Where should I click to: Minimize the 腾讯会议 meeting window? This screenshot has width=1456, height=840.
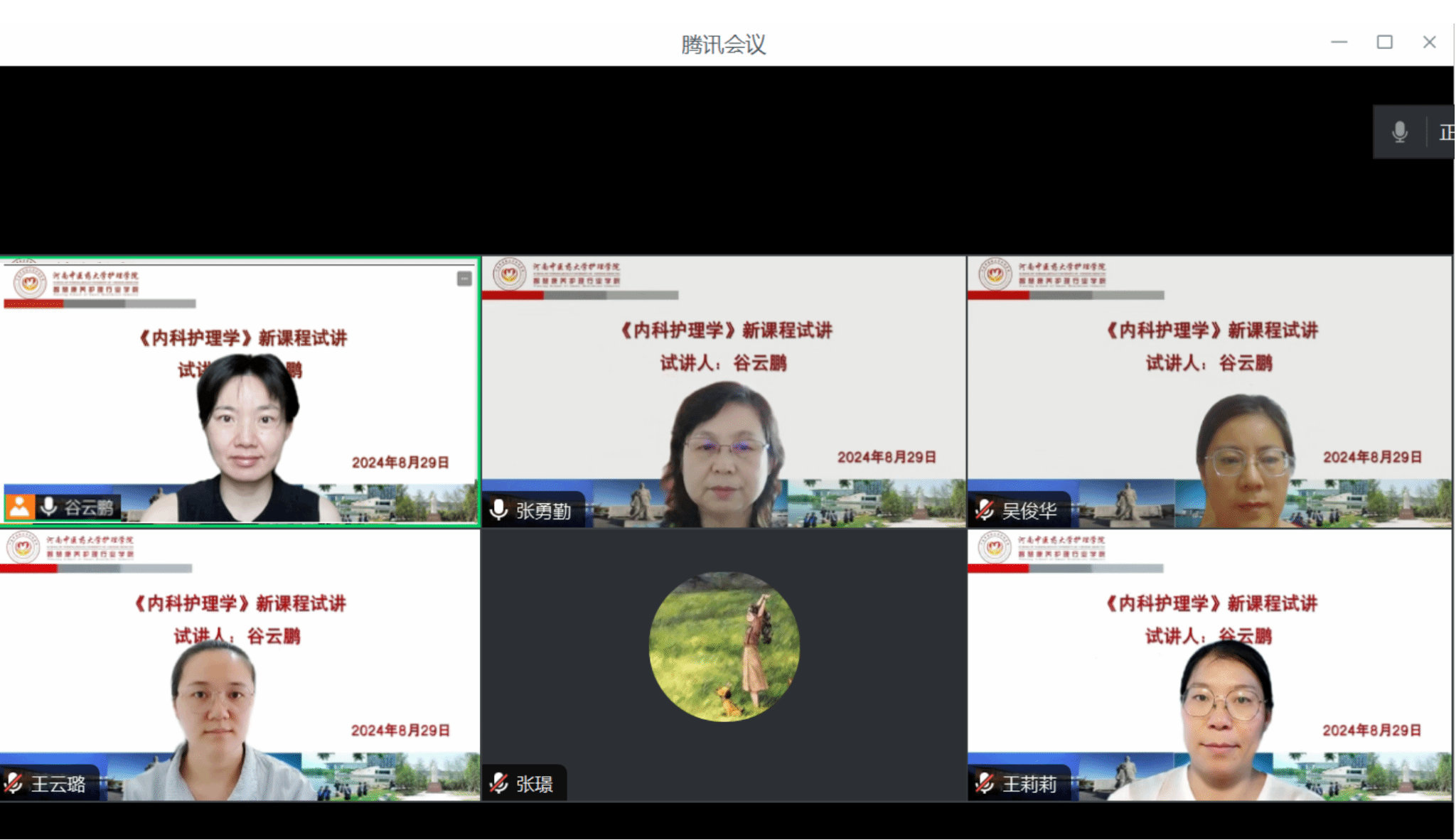(x=1339, y=43)
